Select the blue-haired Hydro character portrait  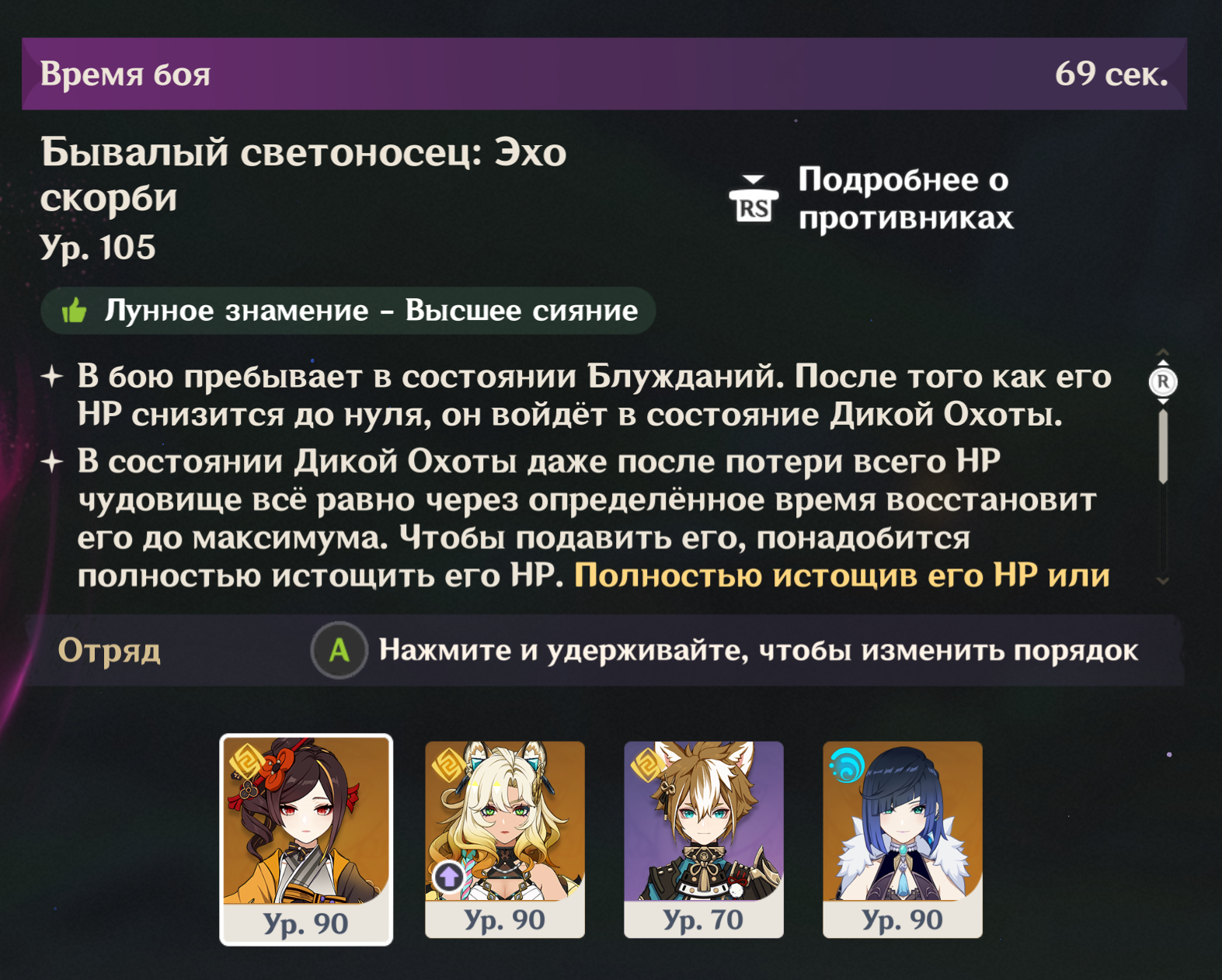pos(903,839)
